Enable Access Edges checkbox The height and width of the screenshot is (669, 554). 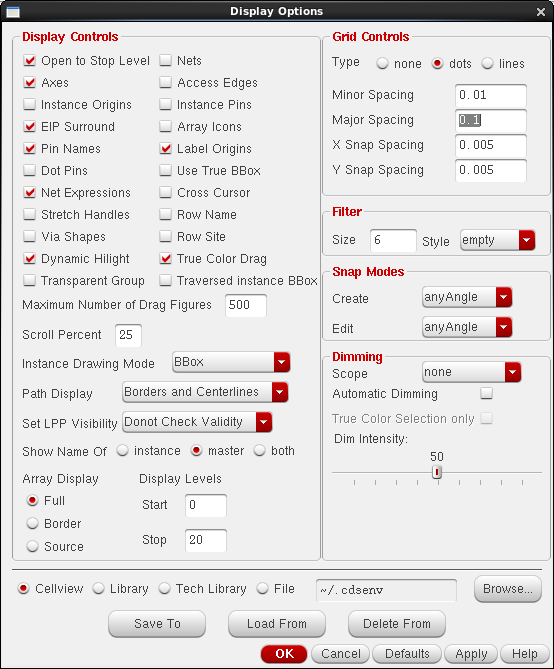click(x=166, y=82)
